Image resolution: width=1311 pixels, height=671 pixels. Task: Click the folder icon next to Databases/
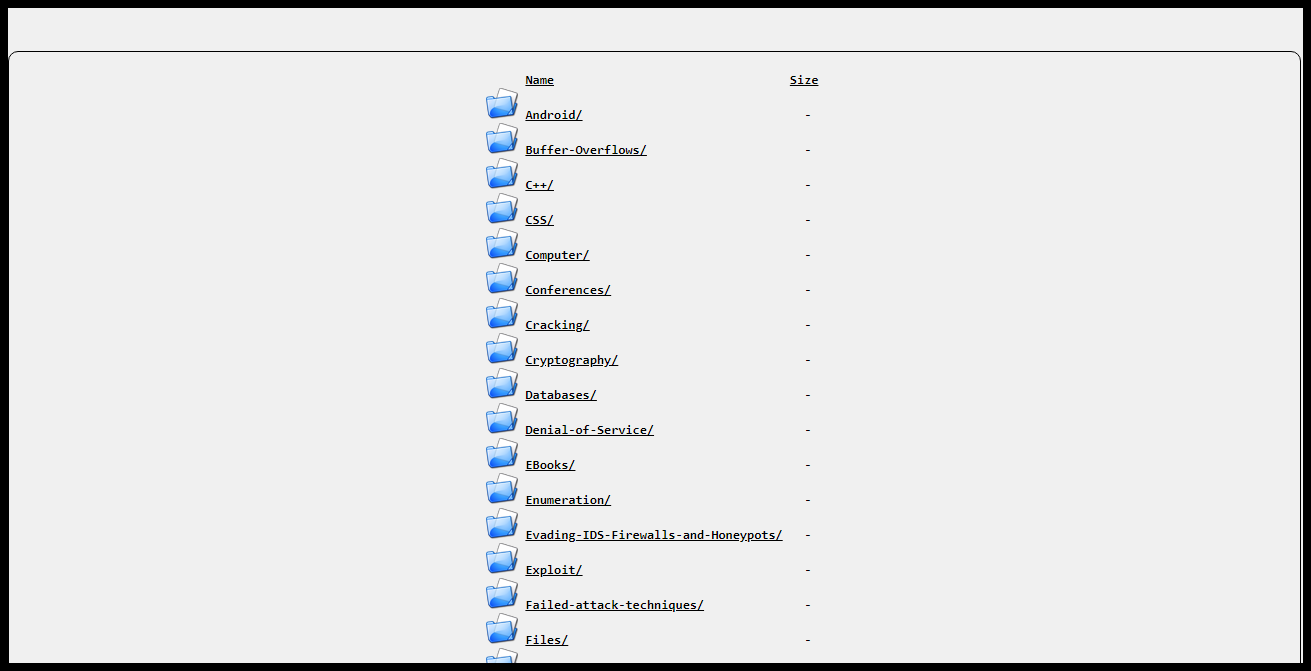point(502,384)
